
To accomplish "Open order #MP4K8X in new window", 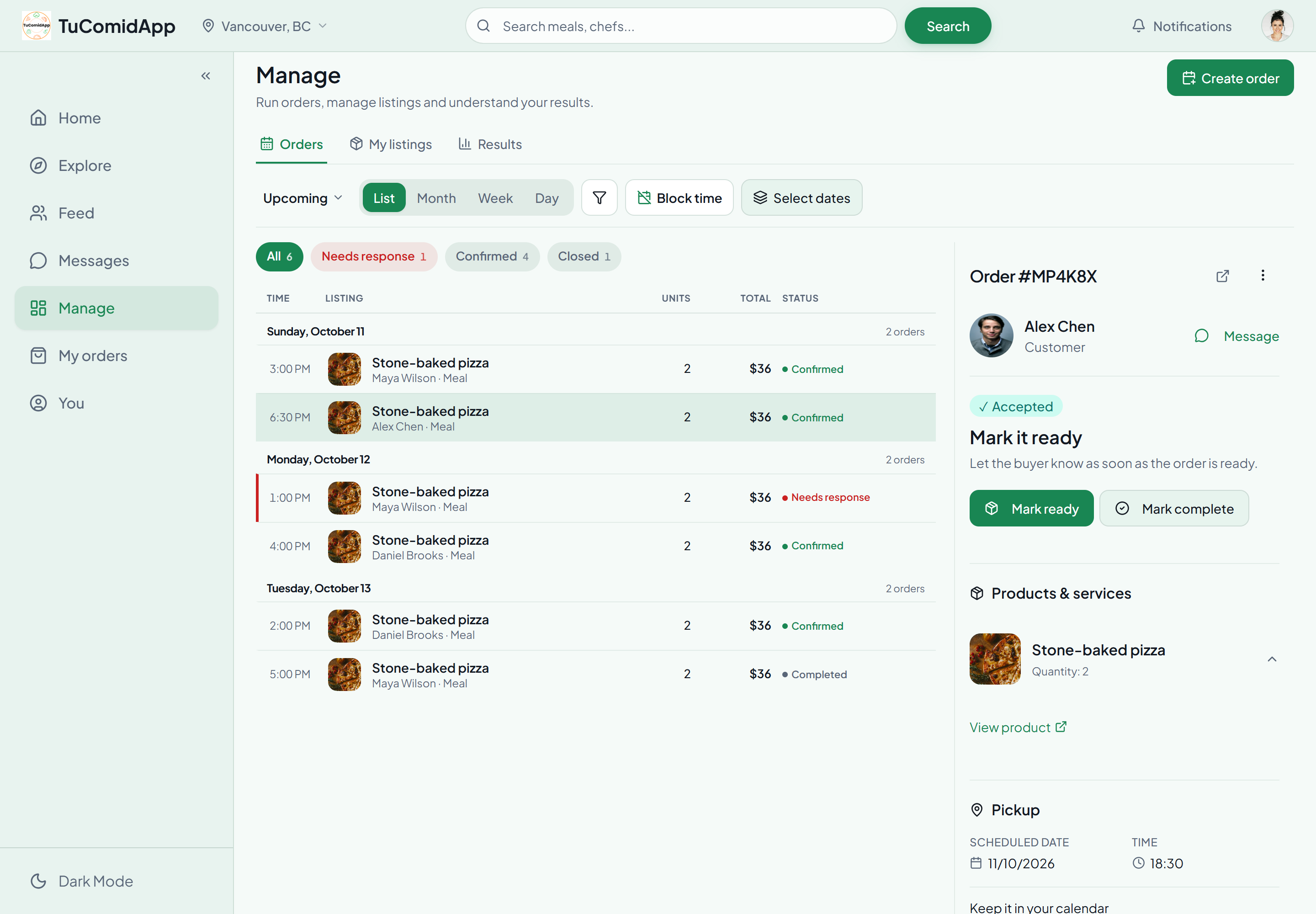I will pyautogui.click(x=1223, y=276).
